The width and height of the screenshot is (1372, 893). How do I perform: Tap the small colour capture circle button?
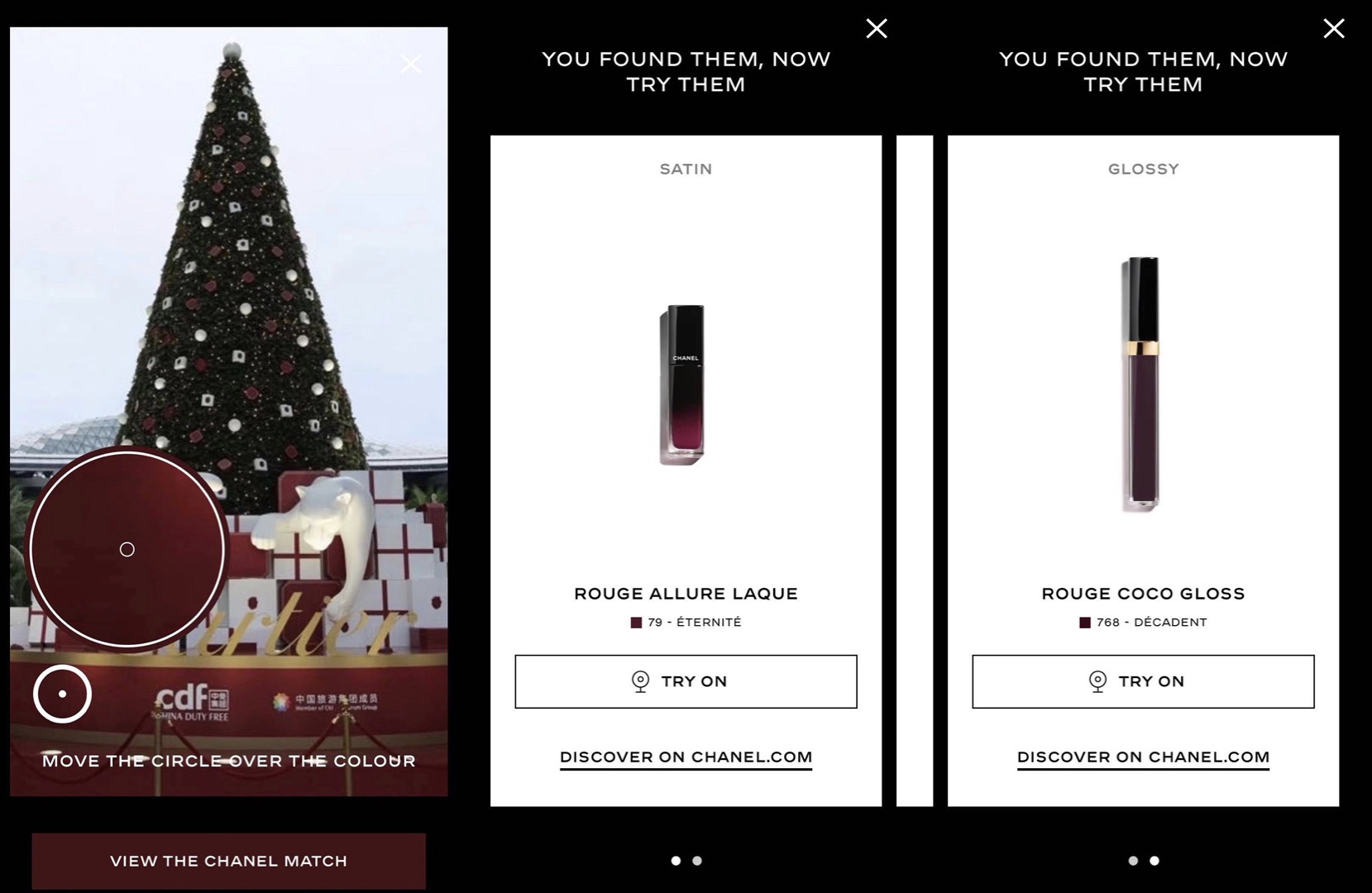(62, 694)
